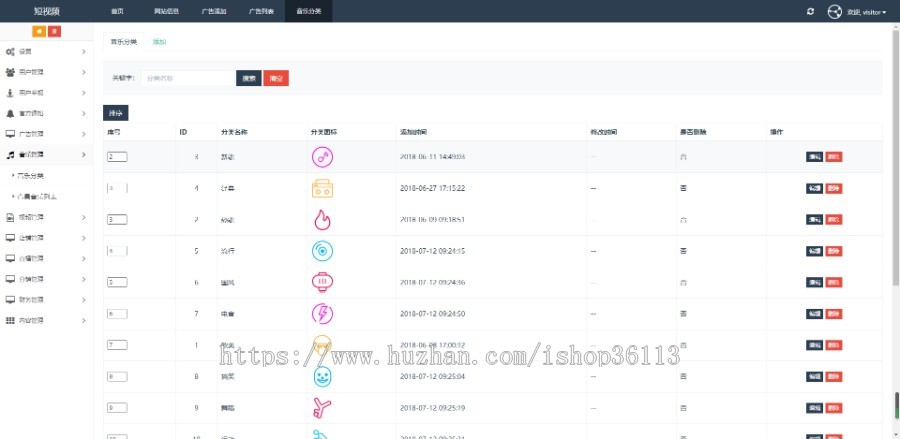Switch to the 添加 (add) tab
This screenshot has width=900, height=439.
coord(159,42)
